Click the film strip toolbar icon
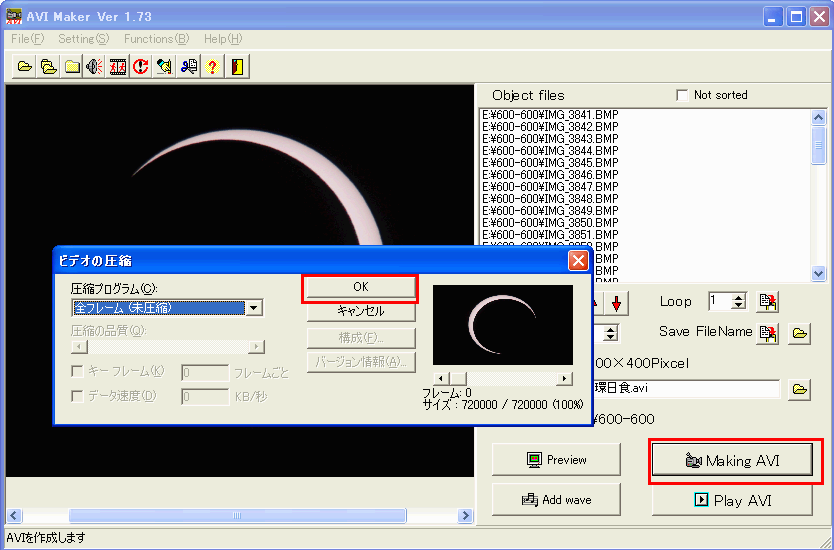834x550 pixels. [x=118, y=67]
